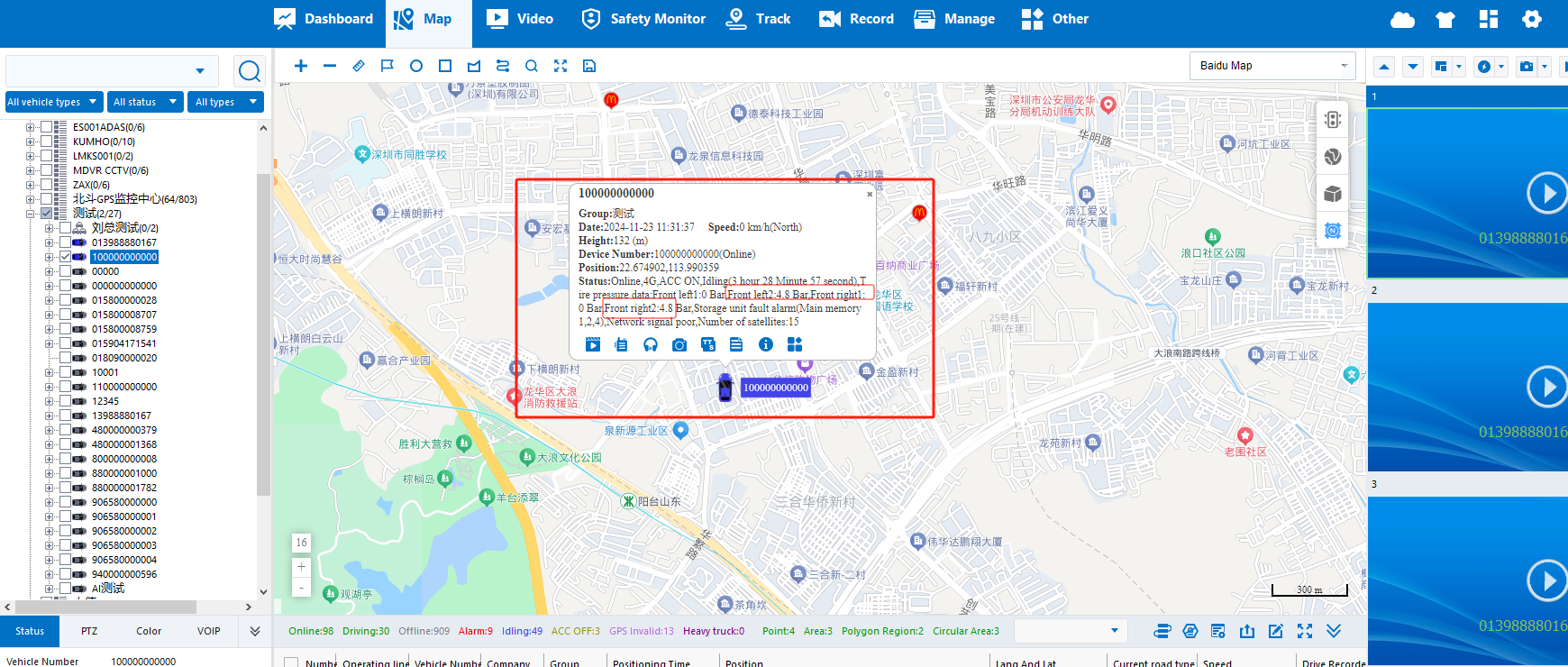Select the draw rectangle area tool
This screenshot has width=1568, height=667.
pos(445,66)
